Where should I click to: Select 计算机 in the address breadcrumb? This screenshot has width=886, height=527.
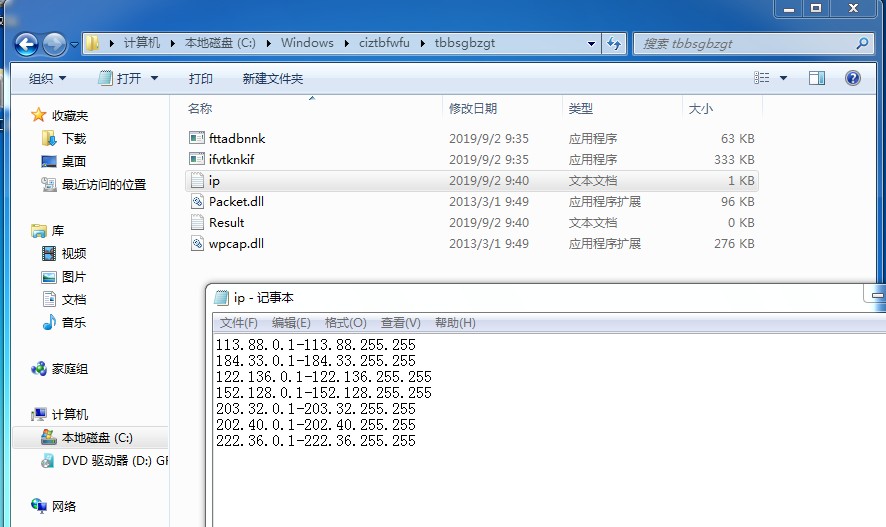tap(141, 43)
